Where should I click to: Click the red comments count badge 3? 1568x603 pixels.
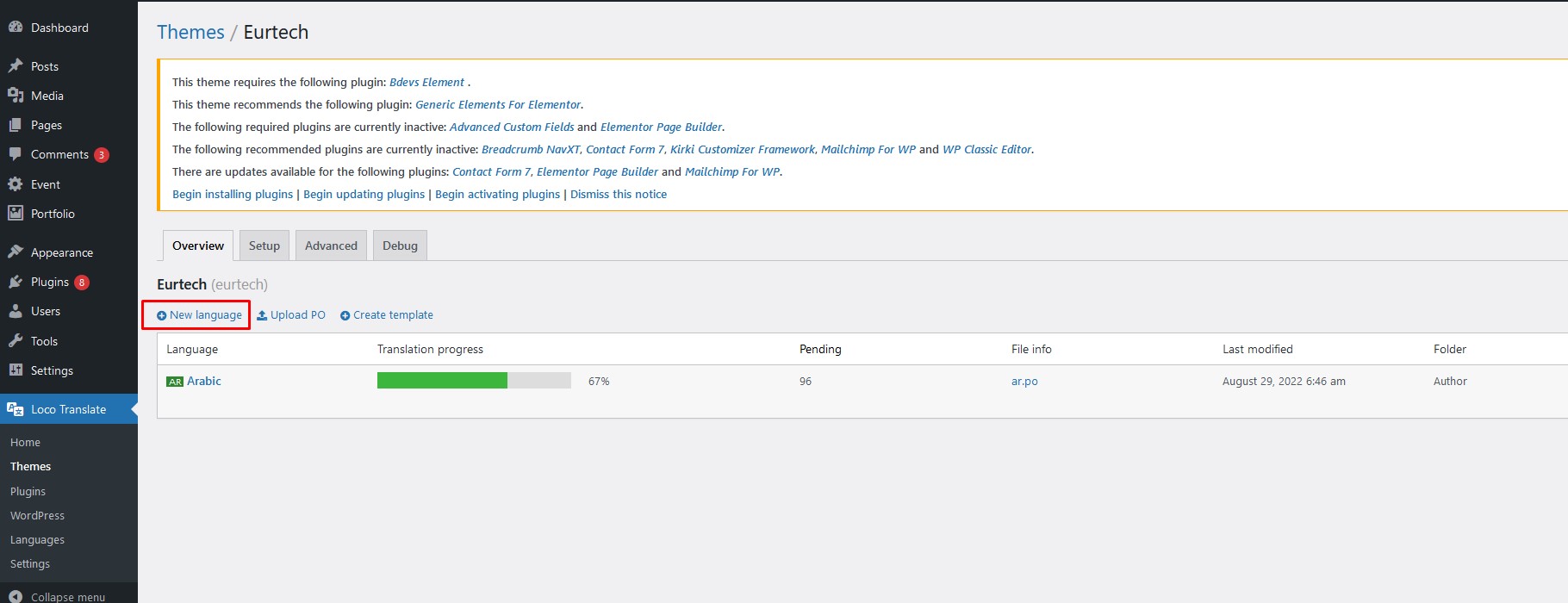[102, 155]
